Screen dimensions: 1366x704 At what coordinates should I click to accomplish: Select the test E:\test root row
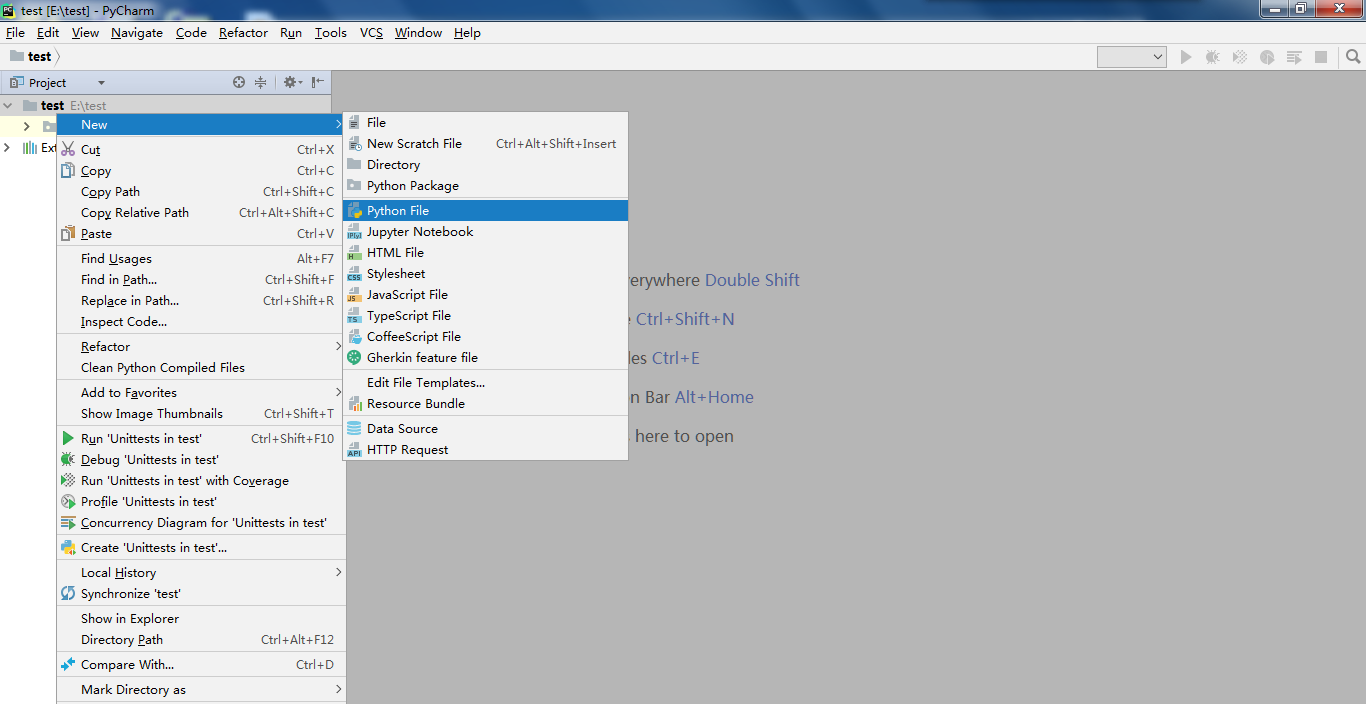point(165,105)
